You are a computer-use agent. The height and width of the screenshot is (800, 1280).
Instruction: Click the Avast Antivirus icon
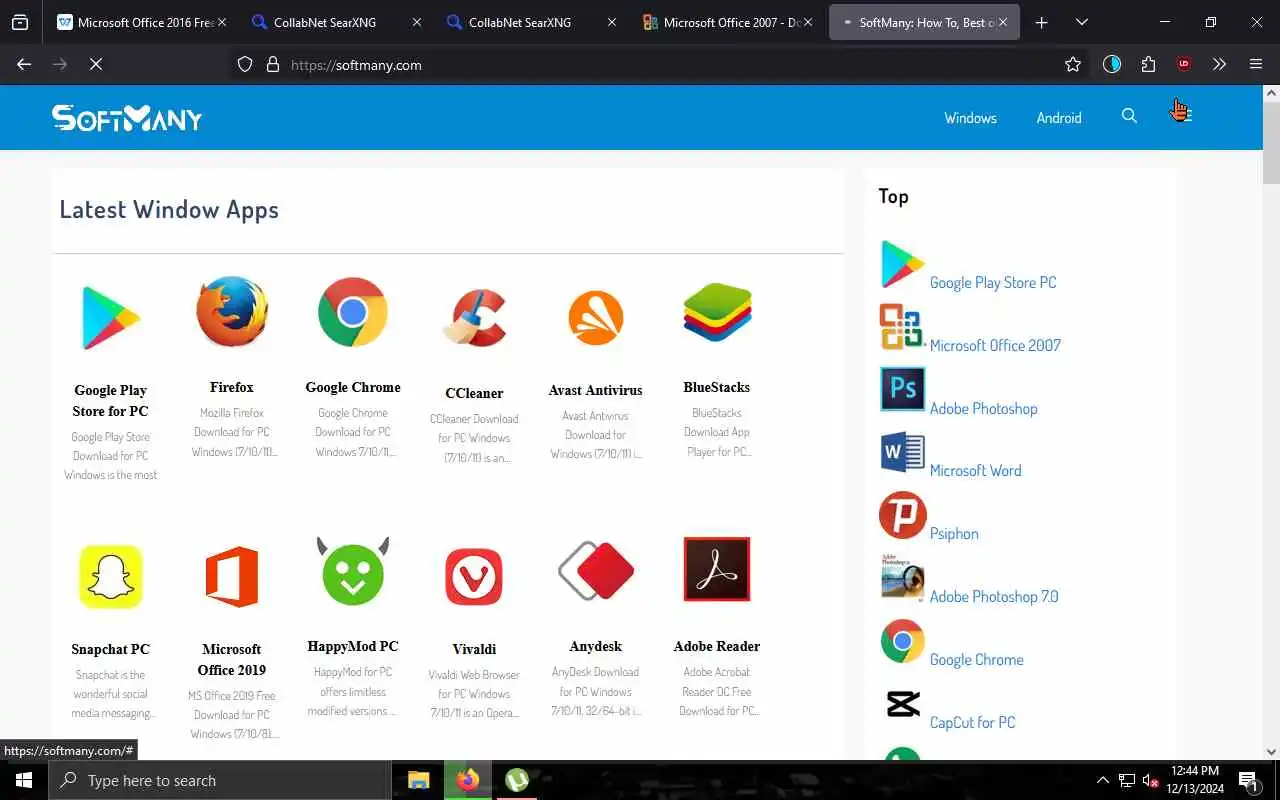[x=596, y=317]
